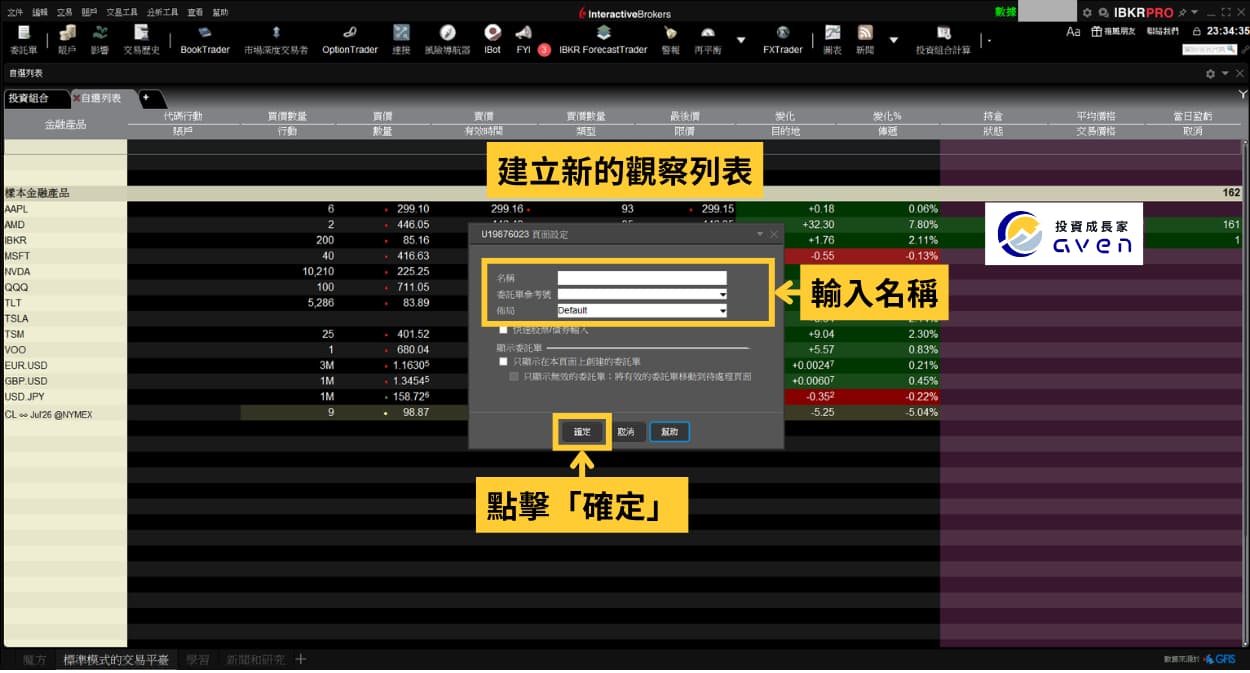
Task: Open 圖表 chart tool
Action: pyautogui.click(x=832, y=40)
